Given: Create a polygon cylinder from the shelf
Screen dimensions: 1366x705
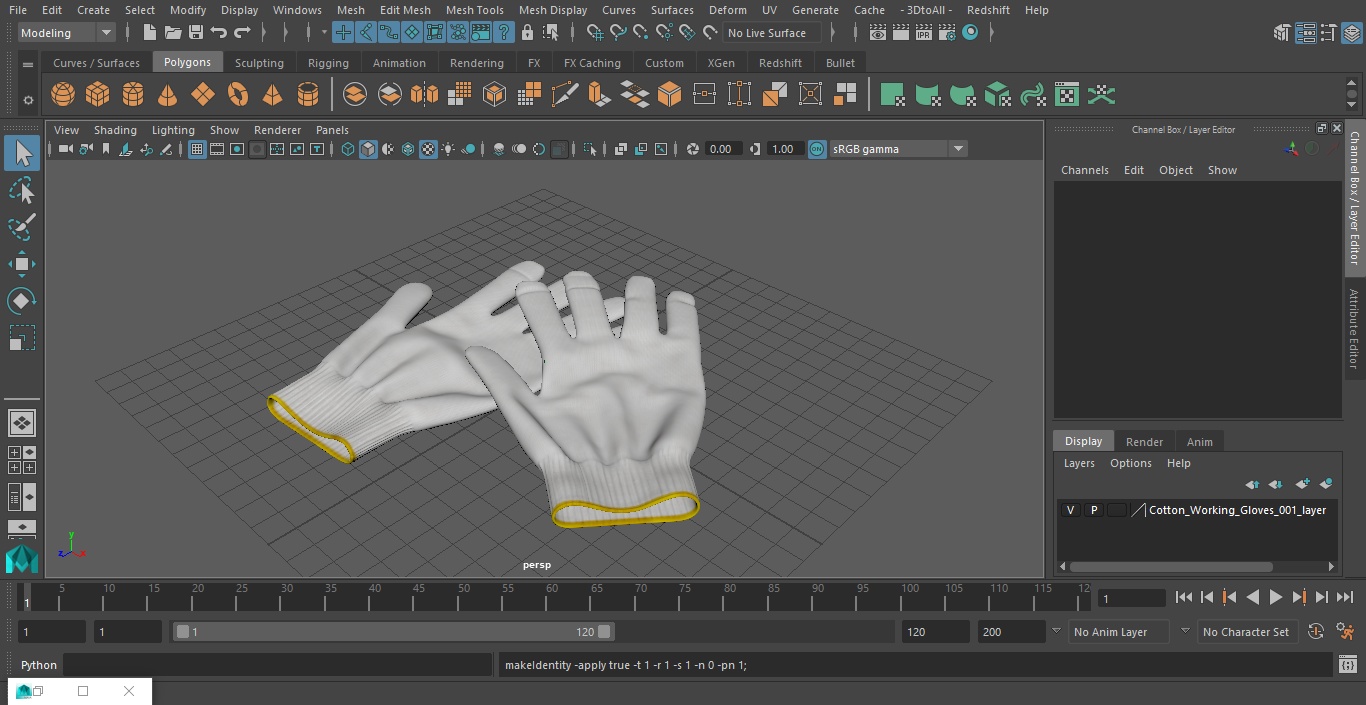Looking at the screenshot, I should pos(133,95).
